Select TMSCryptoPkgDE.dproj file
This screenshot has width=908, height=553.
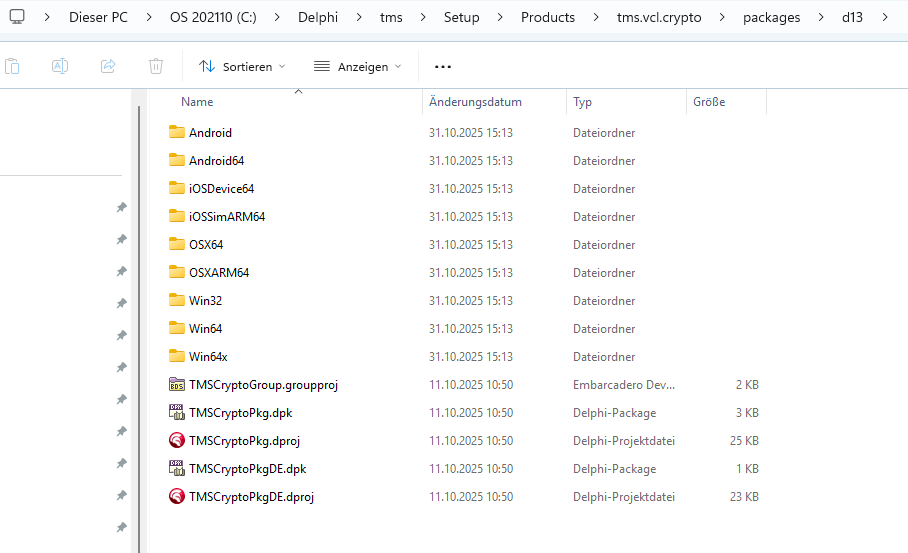click(252, 496)
